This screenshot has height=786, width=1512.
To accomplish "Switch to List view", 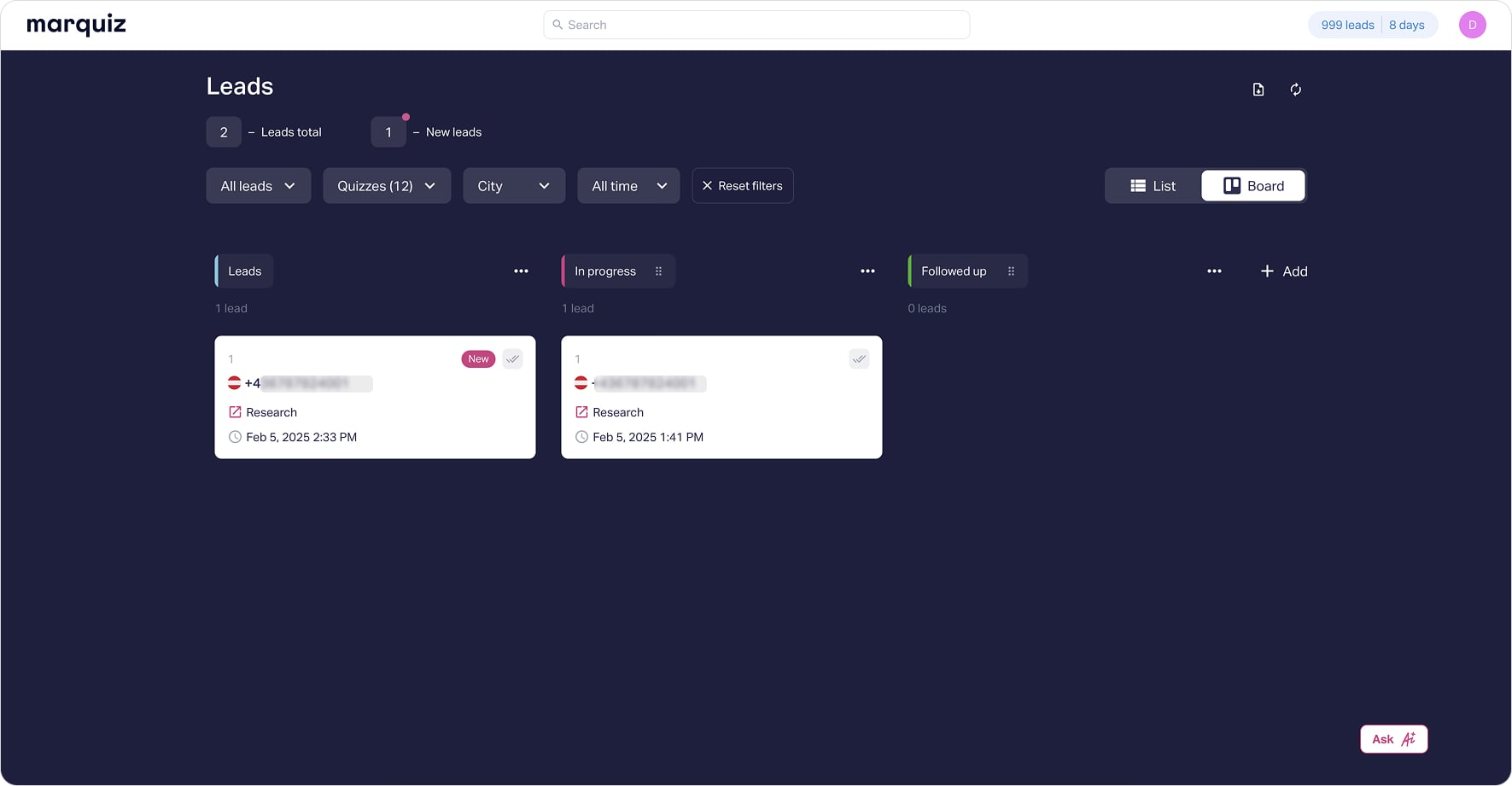I will tap(1153, 186).
